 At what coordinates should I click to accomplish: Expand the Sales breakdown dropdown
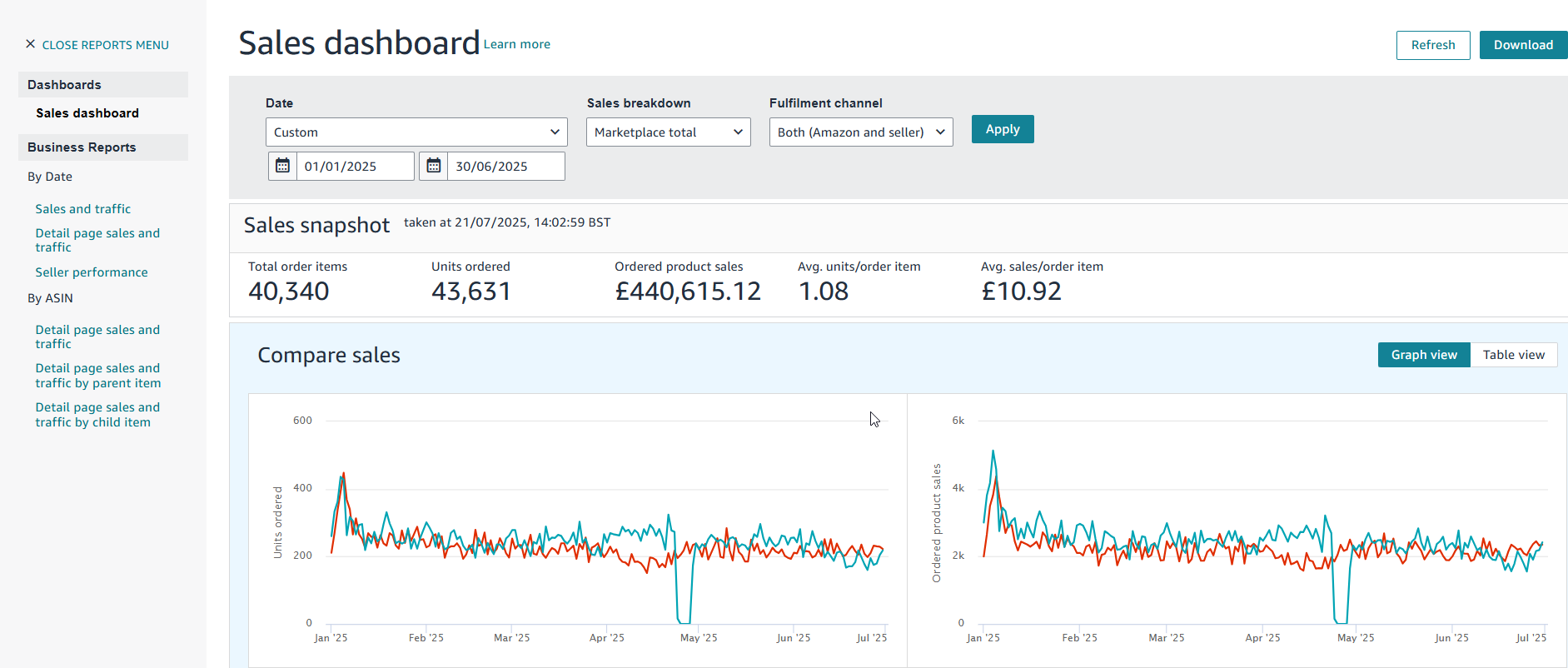click(668, 132)
